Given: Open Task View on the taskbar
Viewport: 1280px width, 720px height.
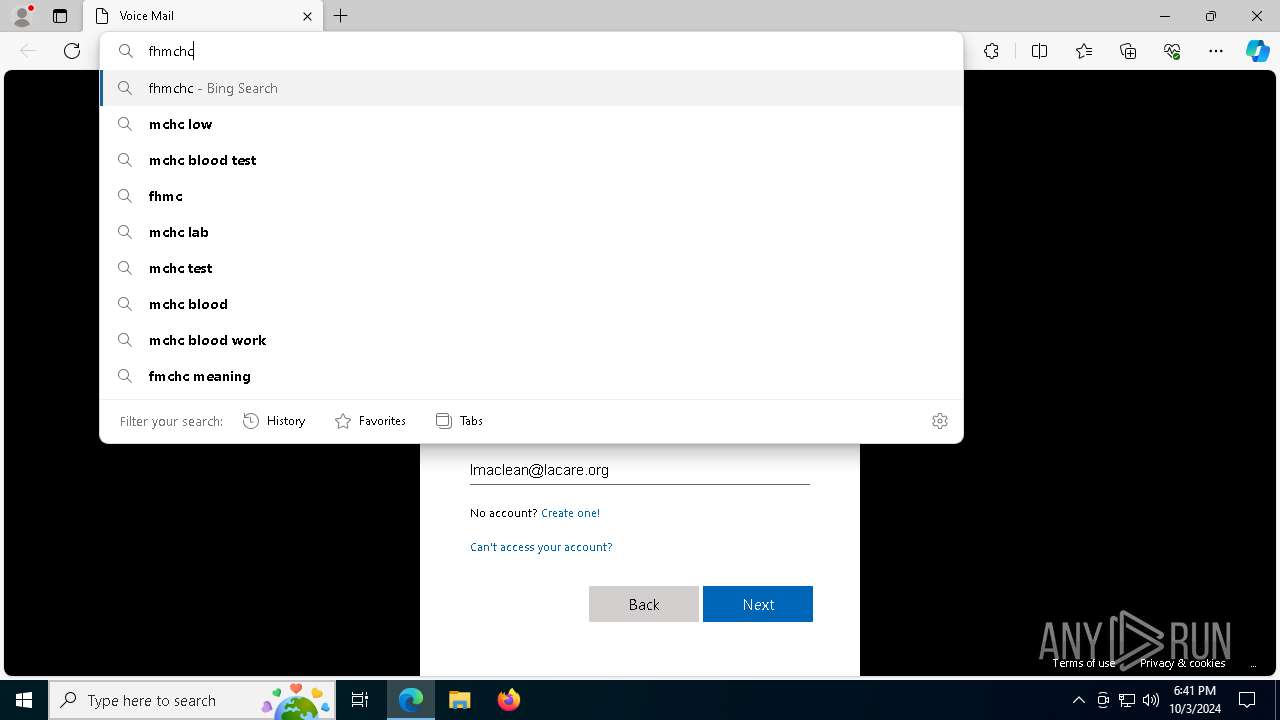Looking at the screenshot, I should 360,700.
